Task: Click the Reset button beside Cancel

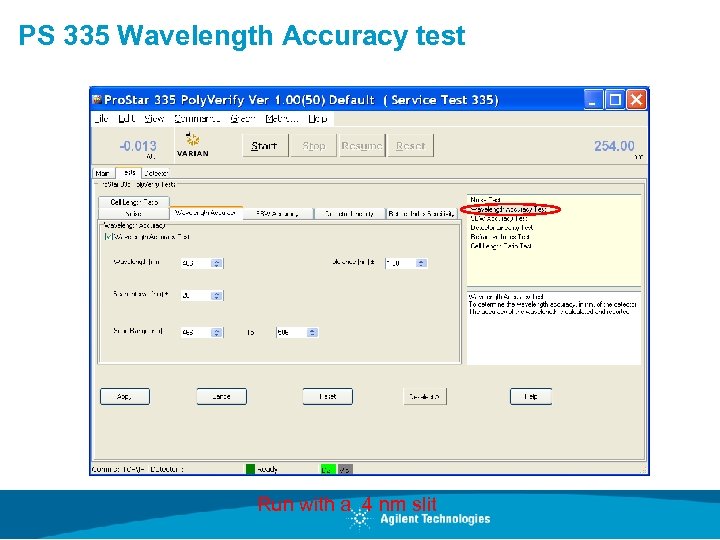Action: [x=328, y=396]
